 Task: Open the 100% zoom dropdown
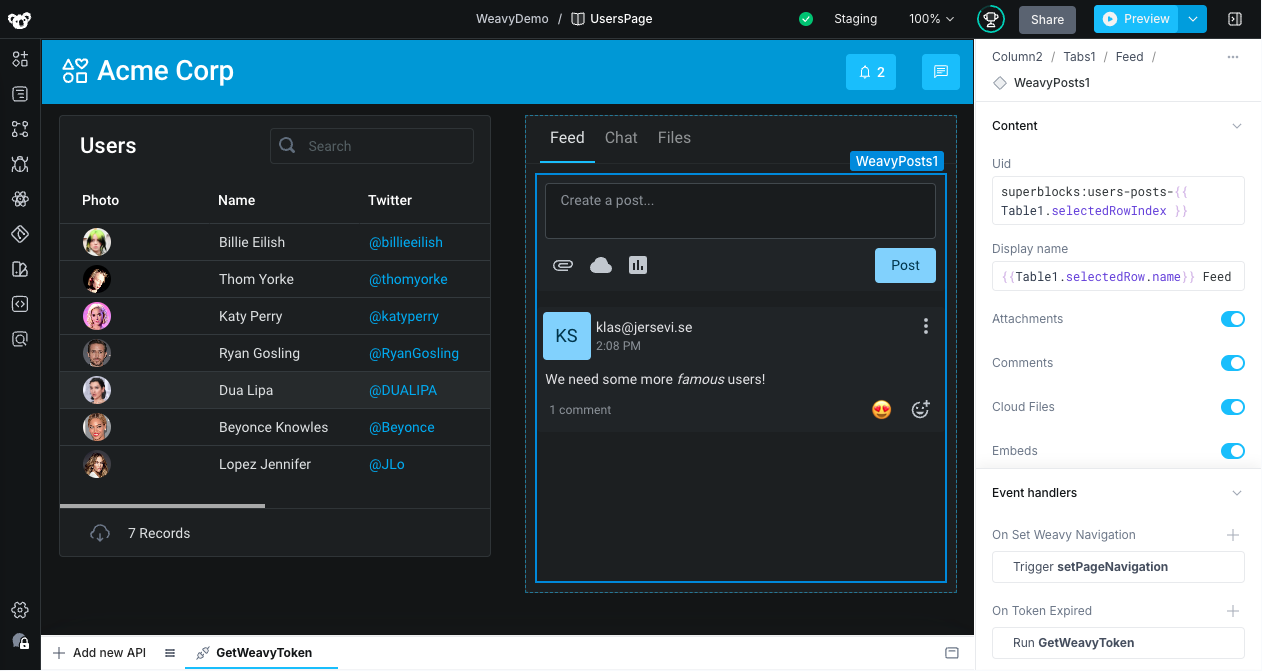coord(930,18)
